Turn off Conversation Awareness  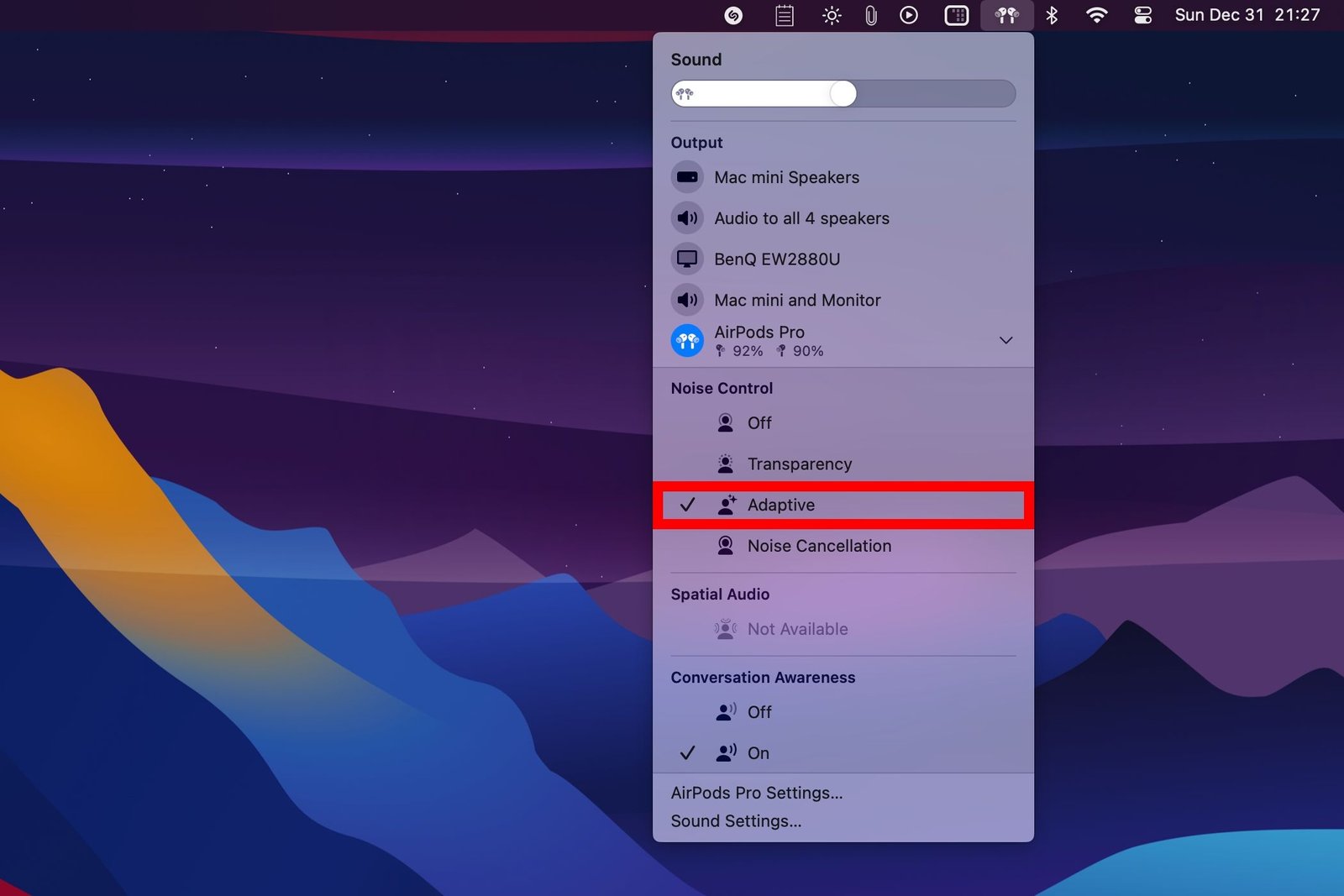[759, 711]
